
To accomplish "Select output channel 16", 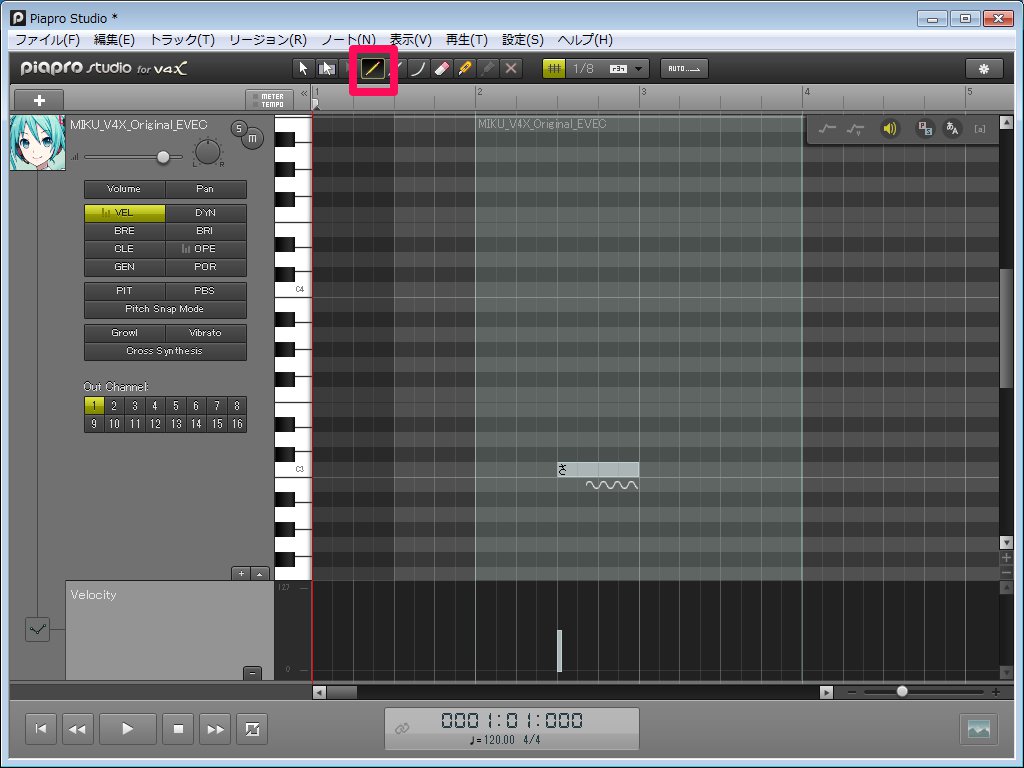I will point(237,424).
